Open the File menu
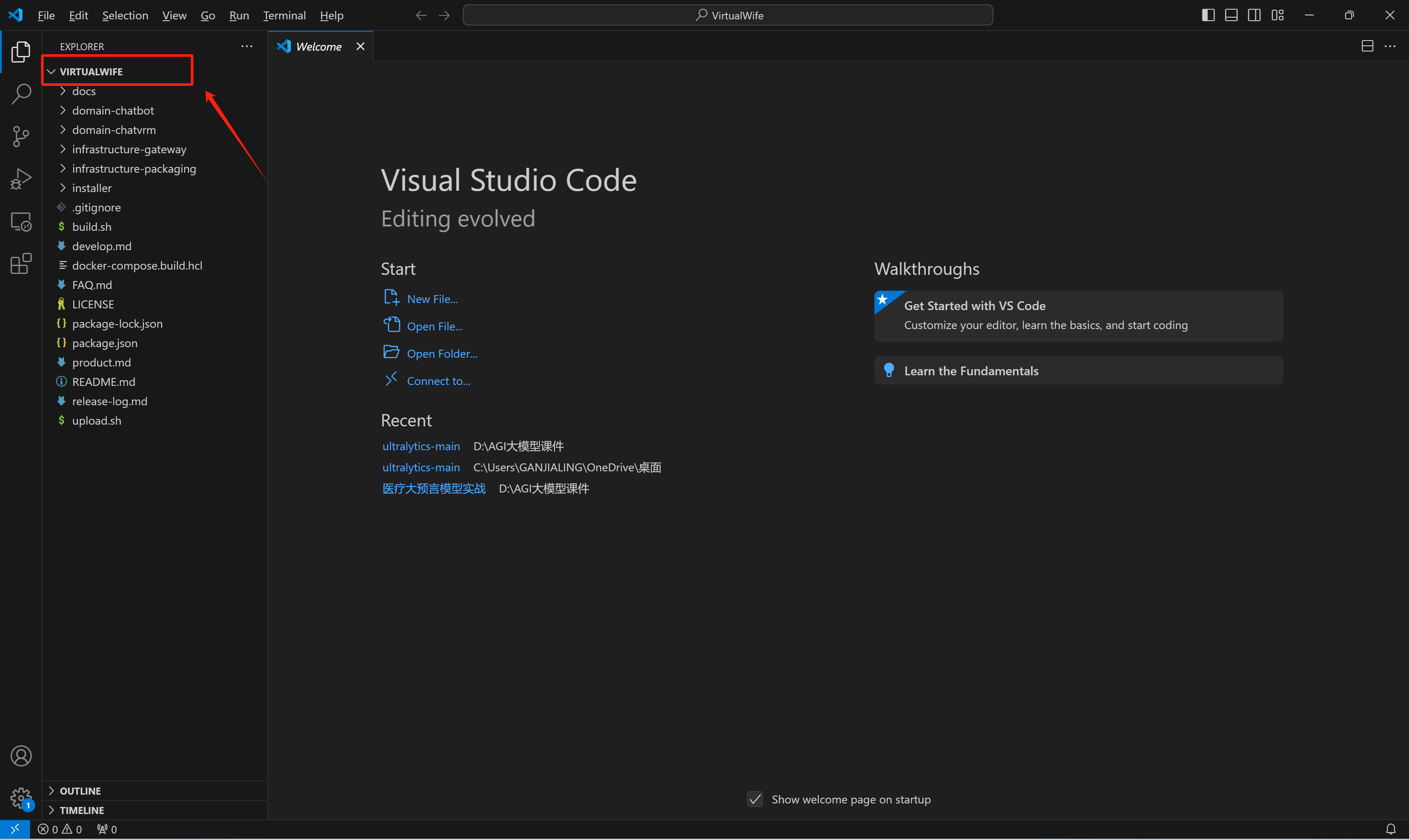The width and height of the screenshot is (1409, 840). [46, 15]
